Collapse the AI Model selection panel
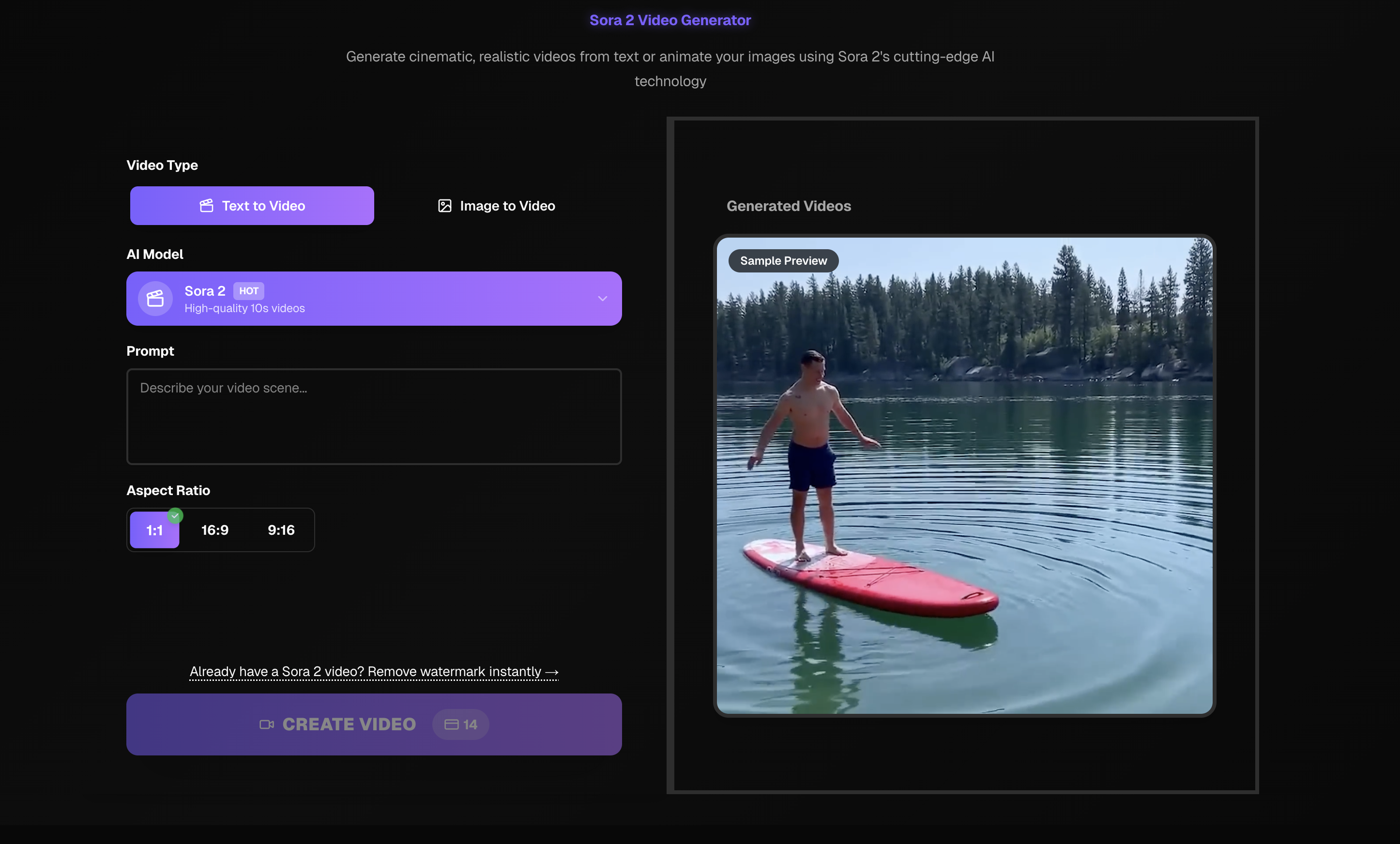Viewport: 1400px width, 844px height. (602, 298)
